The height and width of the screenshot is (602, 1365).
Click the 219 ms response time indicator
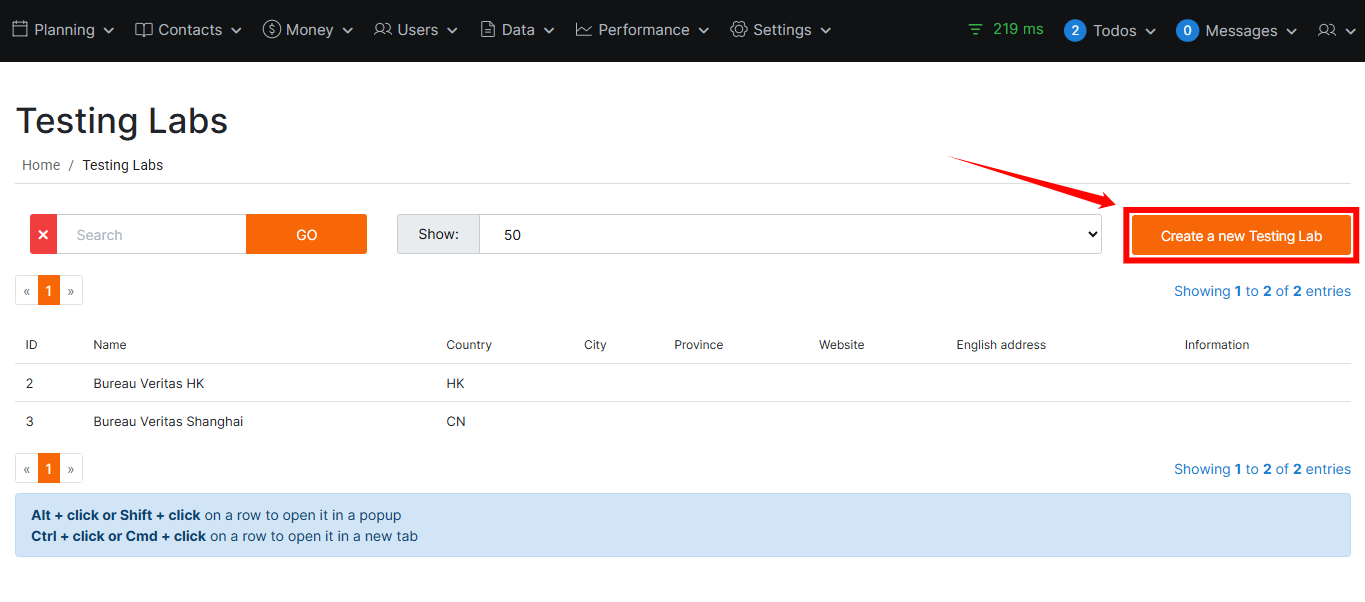point(1006,29)
